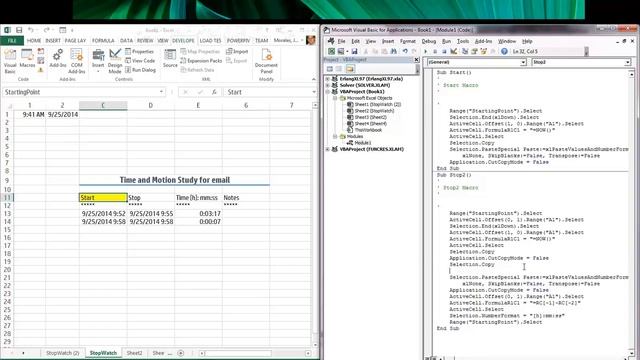Switch to the Sheet2 sheet tab
Image resolution: width=640 pixels, height=360 pixels.
point(134,353)
